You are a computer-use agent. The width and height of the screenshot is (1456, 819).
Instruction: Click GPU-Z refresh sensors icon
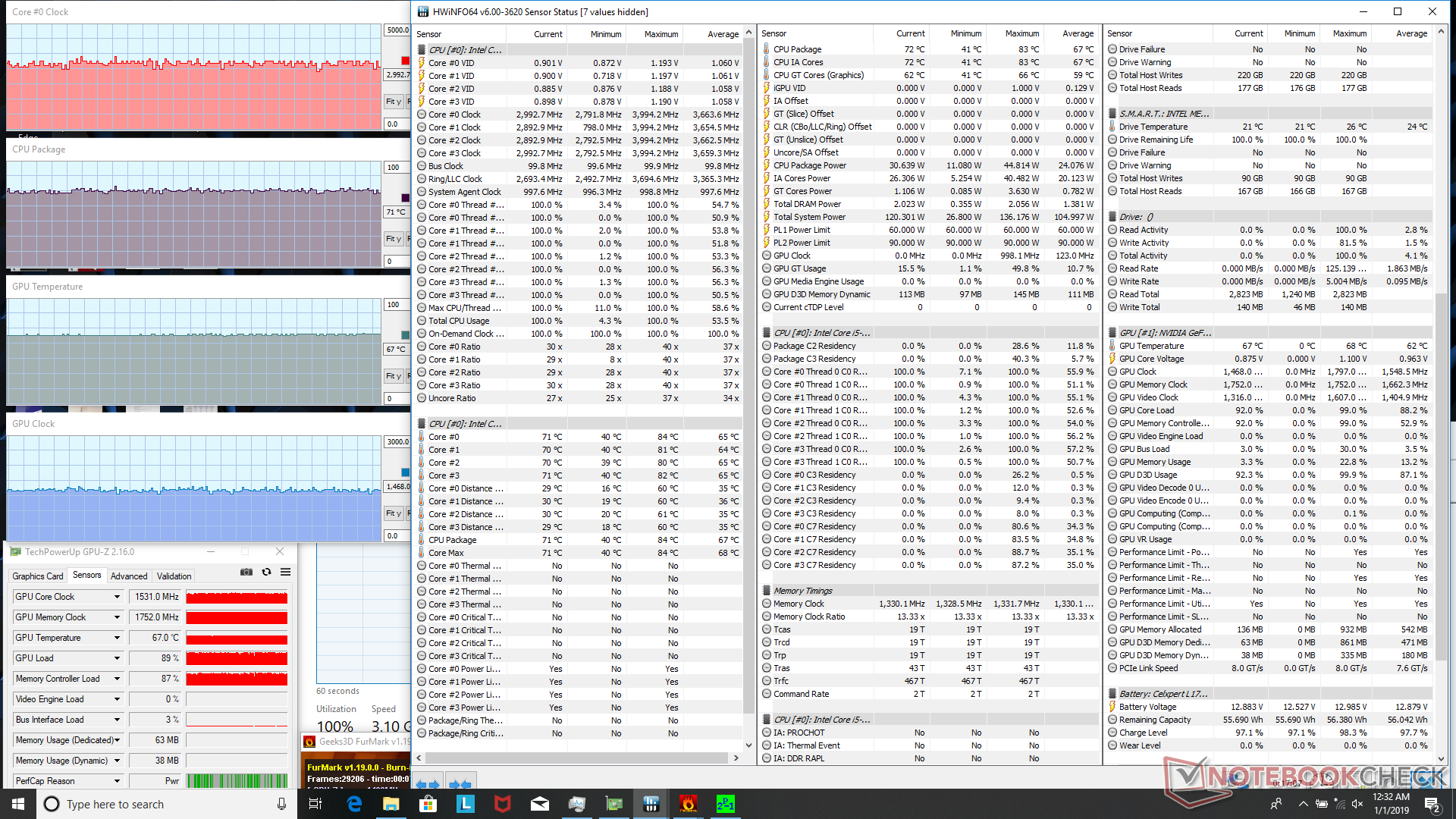(x=266, y=573)
